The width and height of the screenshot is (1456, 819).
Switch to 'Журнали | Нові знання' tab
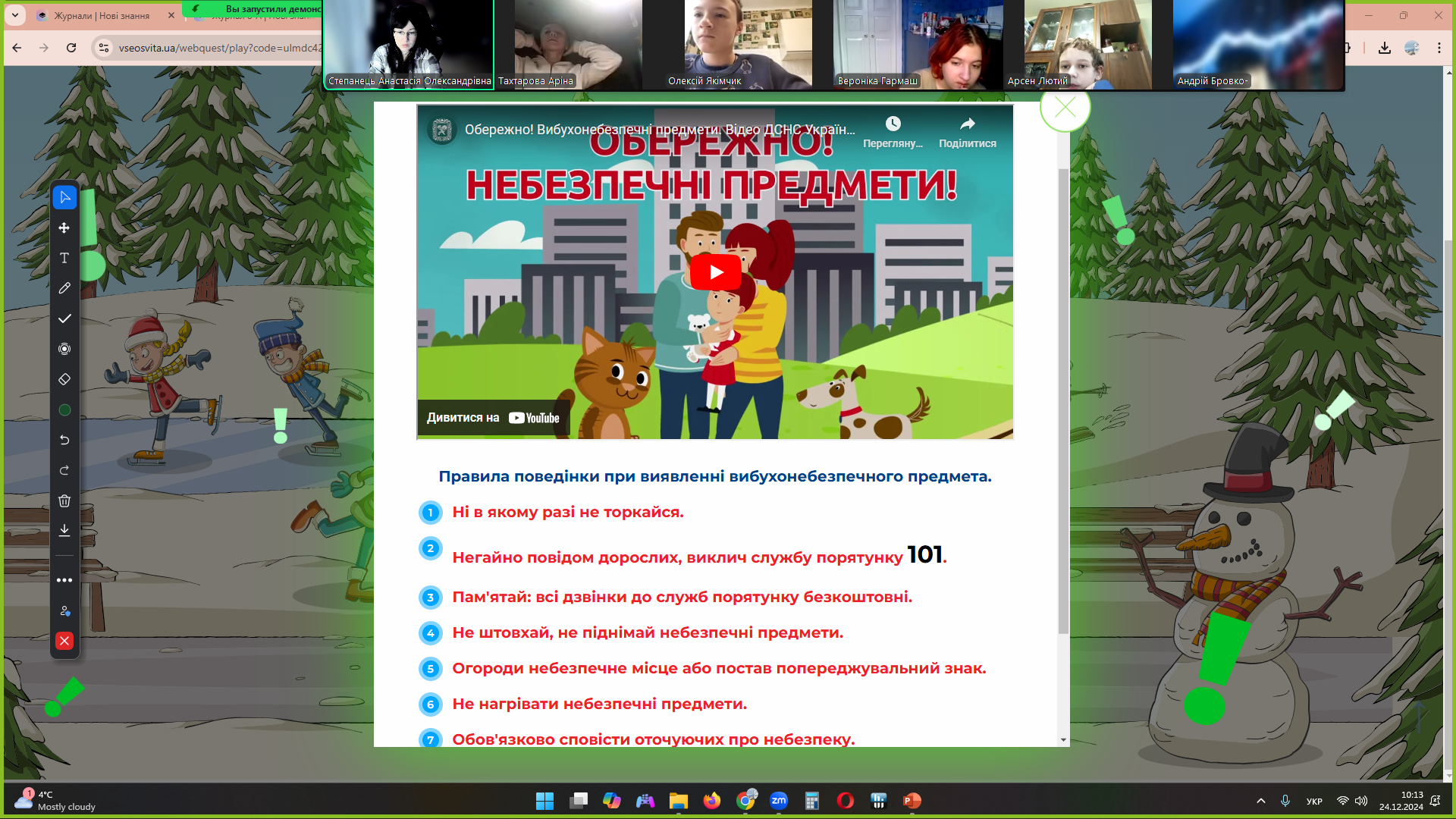click(102, 15)
